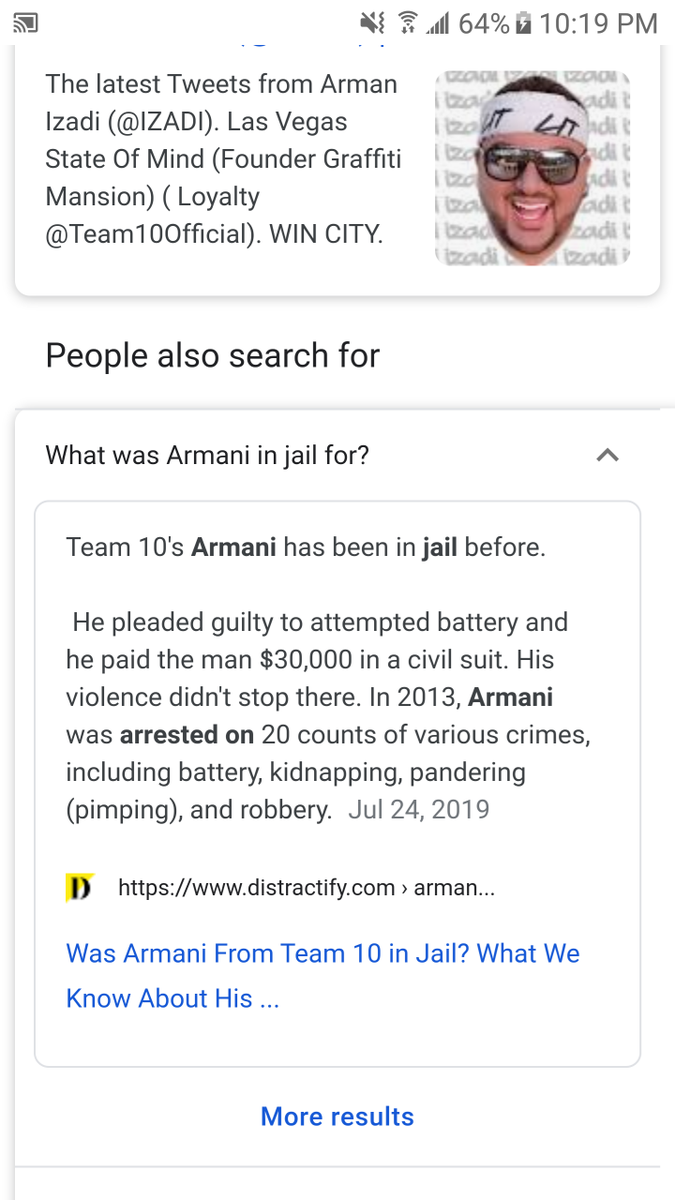The image size is (675, 1200).
Task: Open Arman Izadi profile thumbnail image
Action: pos(529,166)
